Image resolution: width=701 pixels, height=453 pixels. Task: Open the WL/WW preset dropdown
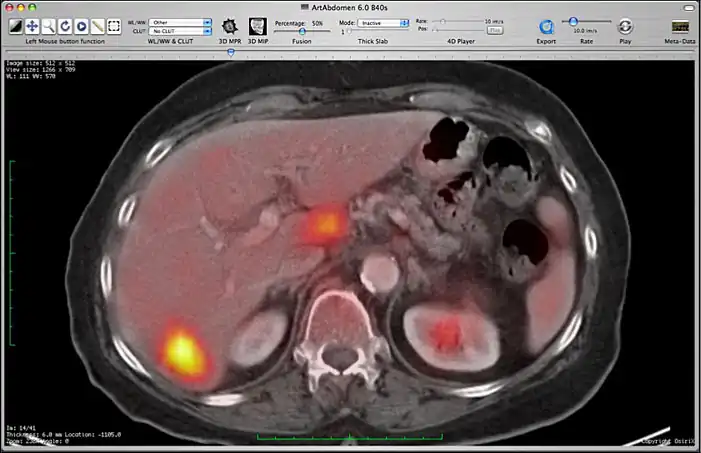click(180, 20)
